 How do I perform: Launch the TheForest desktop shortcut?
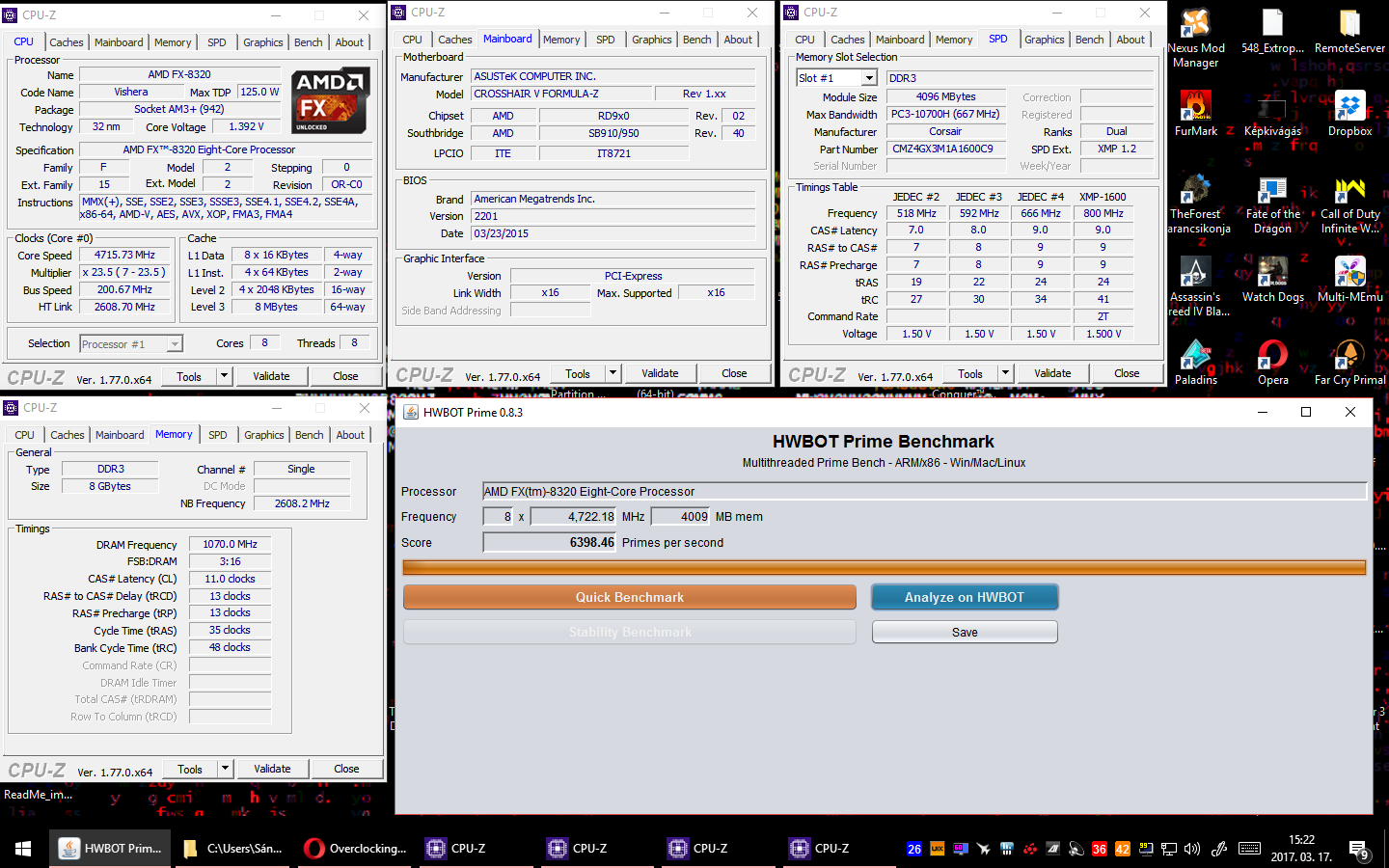tap(1196, 204)
